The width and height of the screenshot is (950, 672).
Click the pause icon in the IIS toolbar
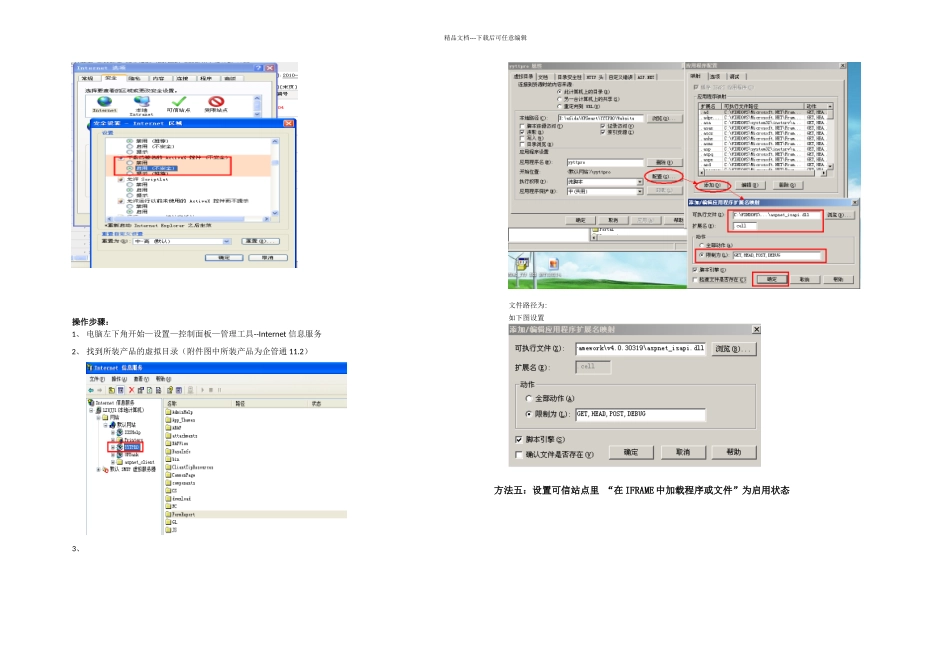click(x=219, y=390)
